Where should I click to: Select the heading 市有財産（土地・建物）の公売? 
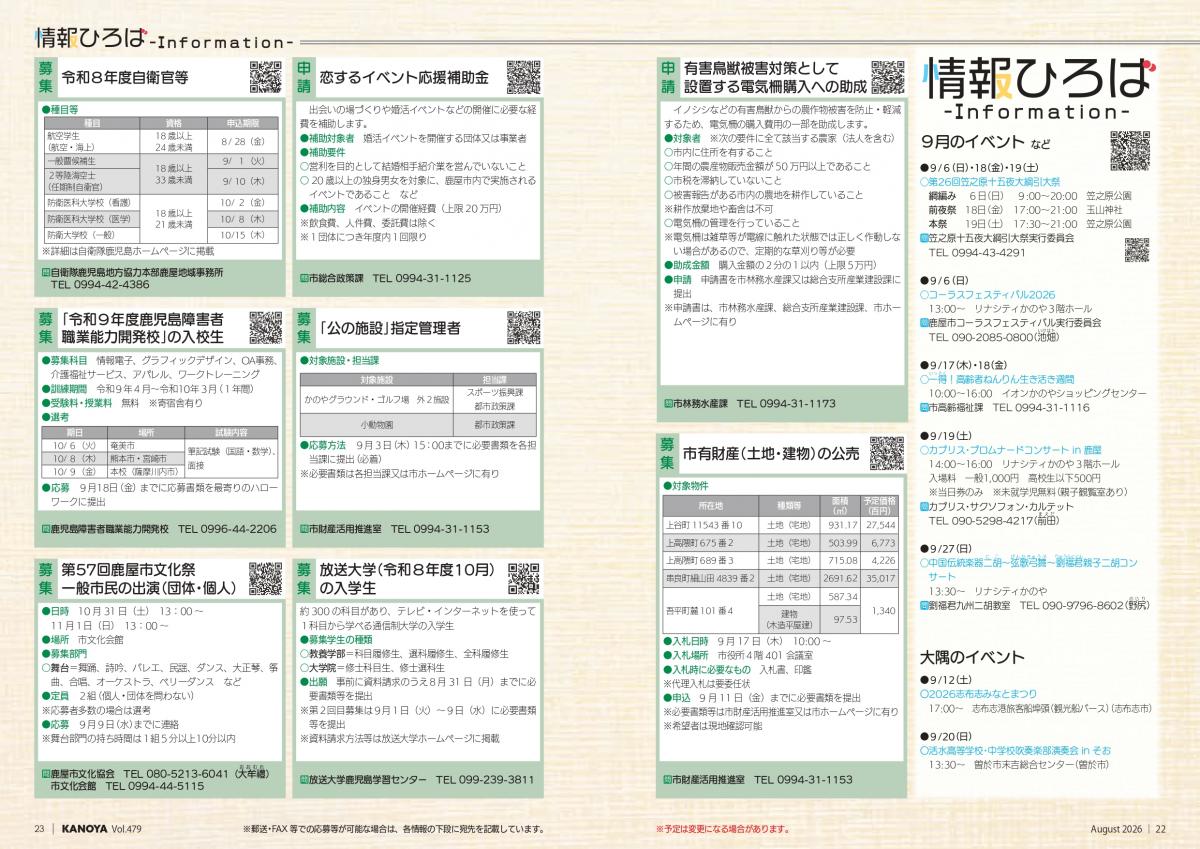point(770,453)
